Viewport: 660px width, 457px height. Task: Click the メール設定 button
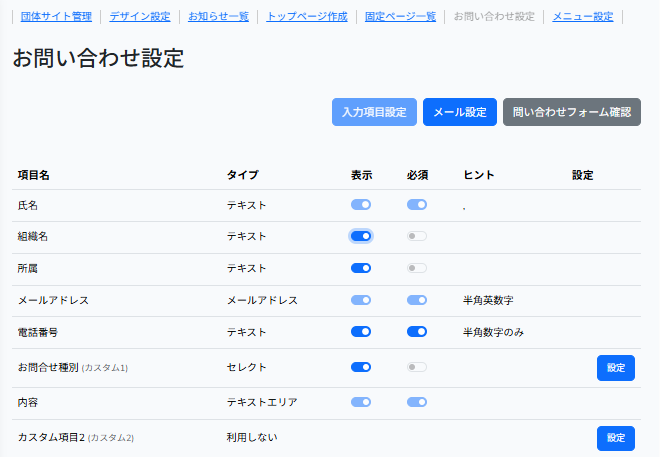coord(459,112)
